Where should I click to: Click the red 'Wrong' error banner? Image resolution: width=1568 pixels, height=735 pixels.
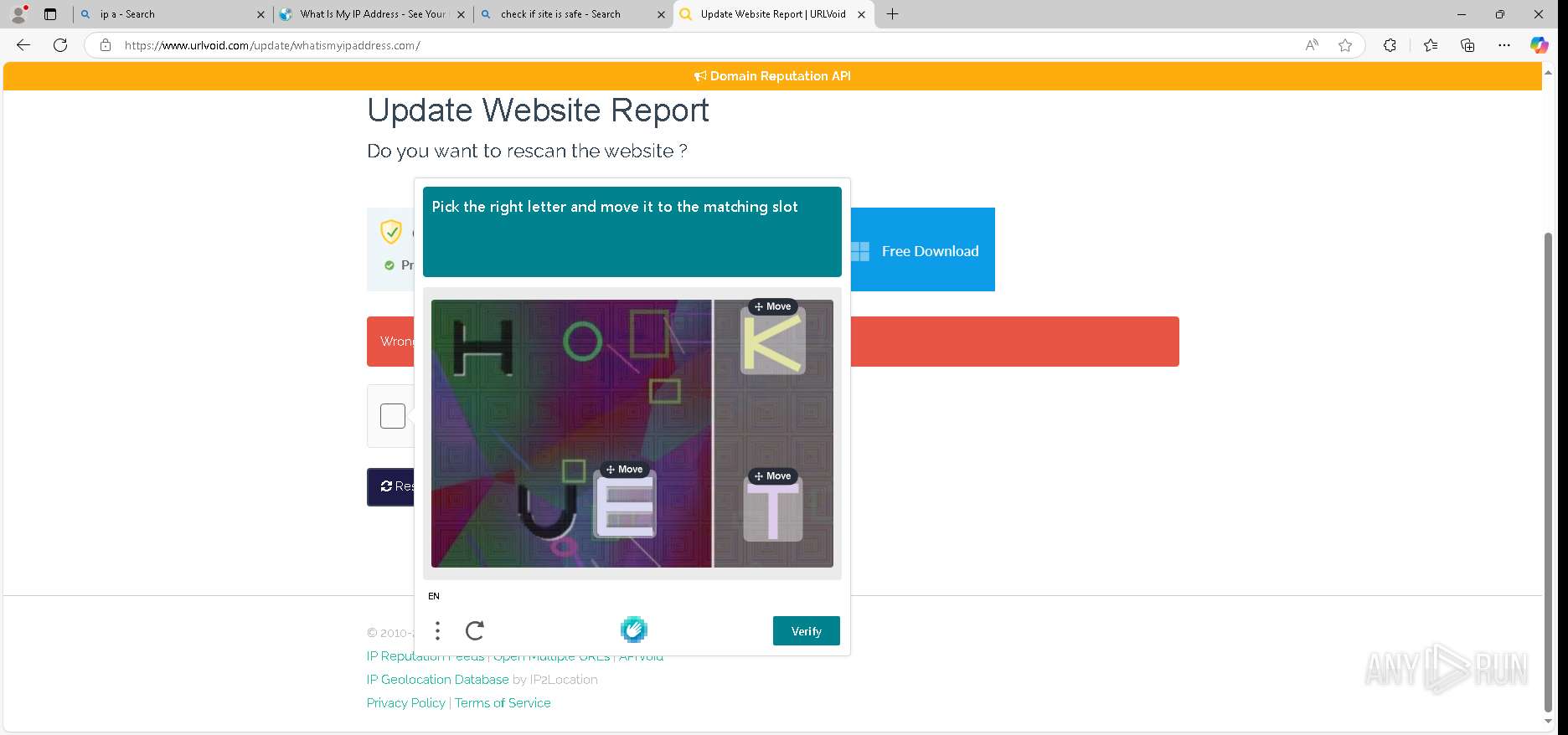[1015, 342]
